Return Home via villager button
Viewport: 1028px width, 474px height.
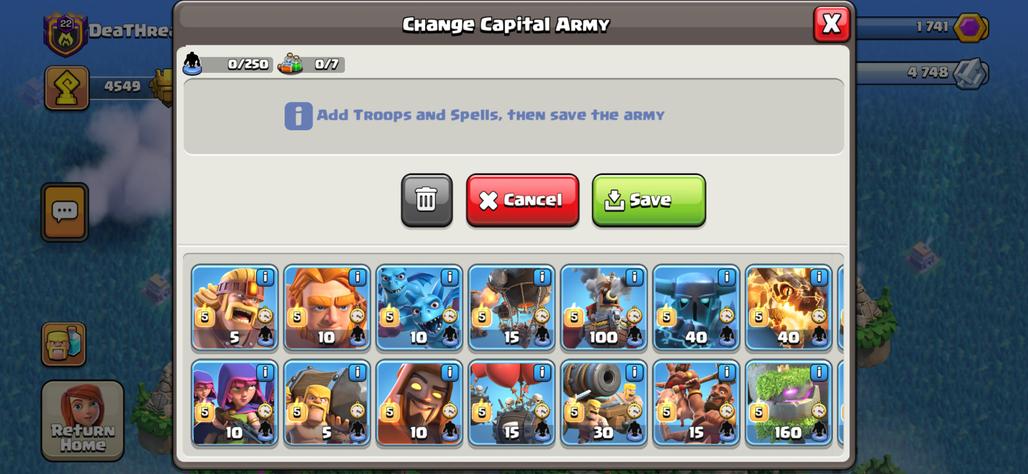pyautogui.click(x=83, y=420)
